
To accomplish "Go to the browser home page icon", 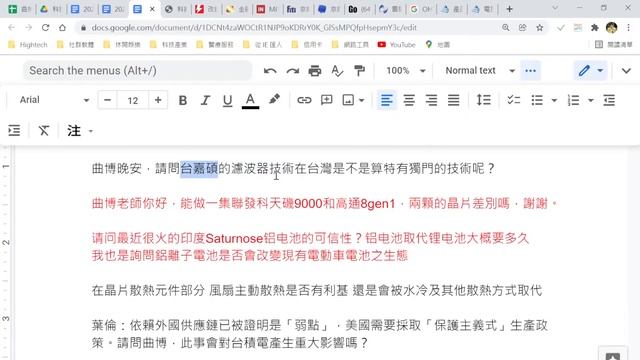I will click(x=62, y=27).
